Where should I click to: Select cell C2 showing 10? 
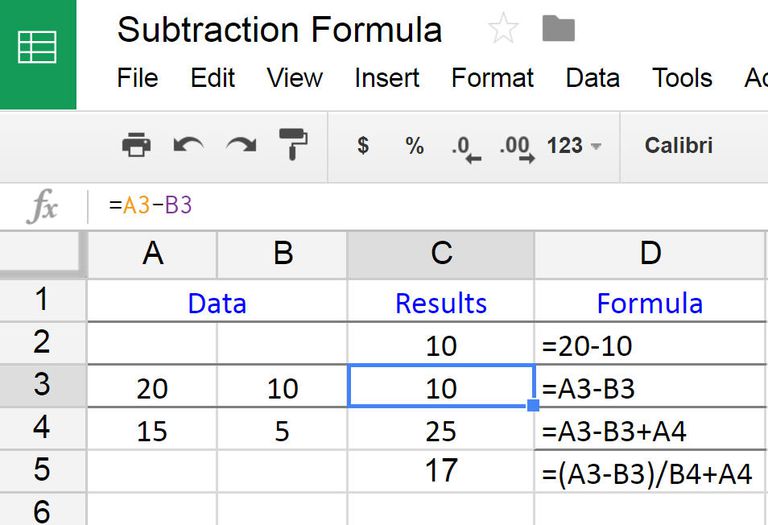(x=441, y=343)
